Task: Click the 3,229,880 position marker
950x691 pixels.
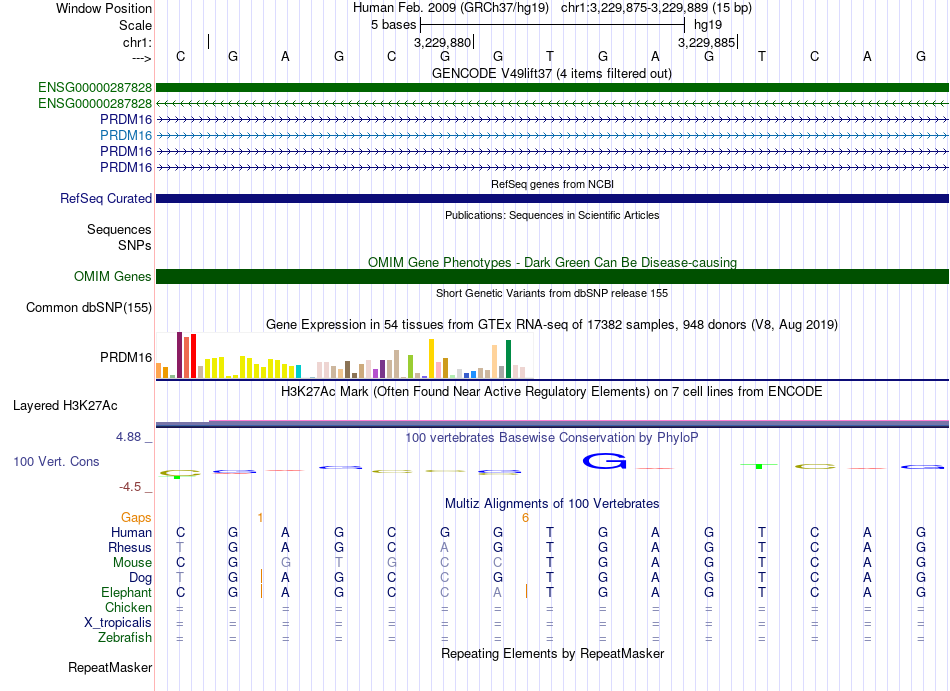Action: tap(442, 42)
